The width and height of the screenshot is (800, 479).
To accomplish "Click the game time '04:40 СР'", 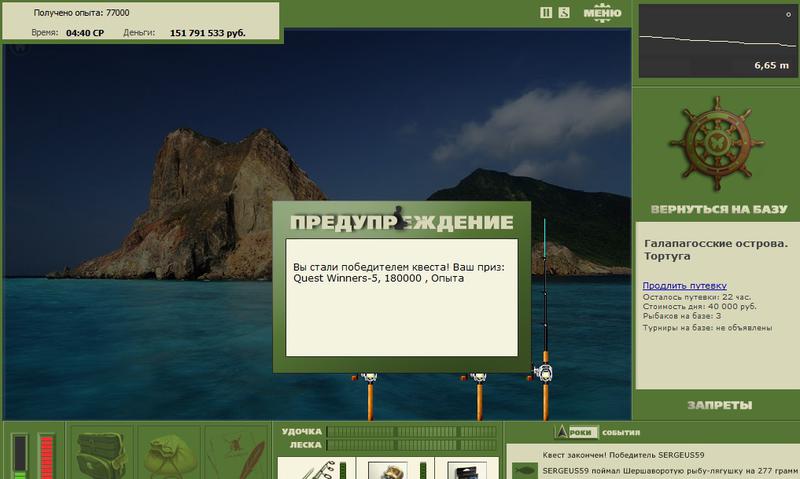I will point(85,33).
